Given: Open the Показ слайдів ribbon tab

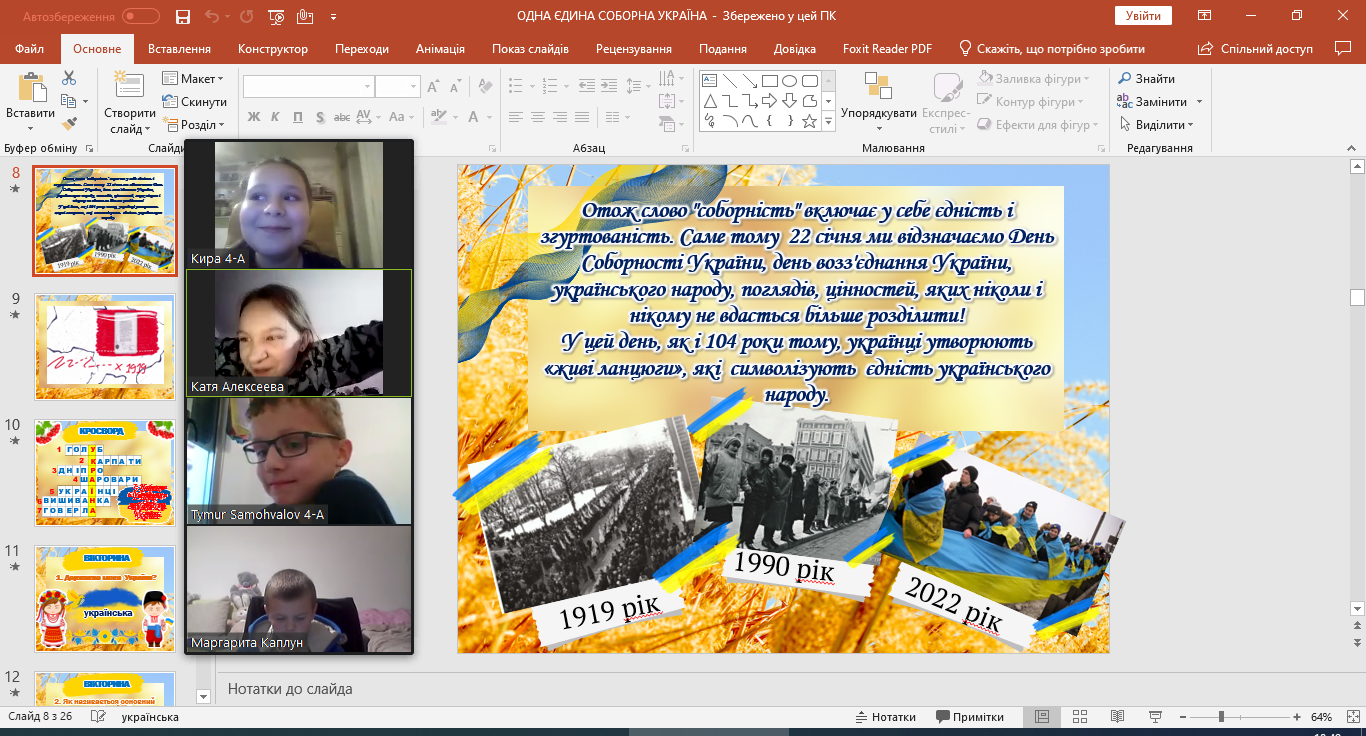Looking at the screenshot, I should coord(530,49).
